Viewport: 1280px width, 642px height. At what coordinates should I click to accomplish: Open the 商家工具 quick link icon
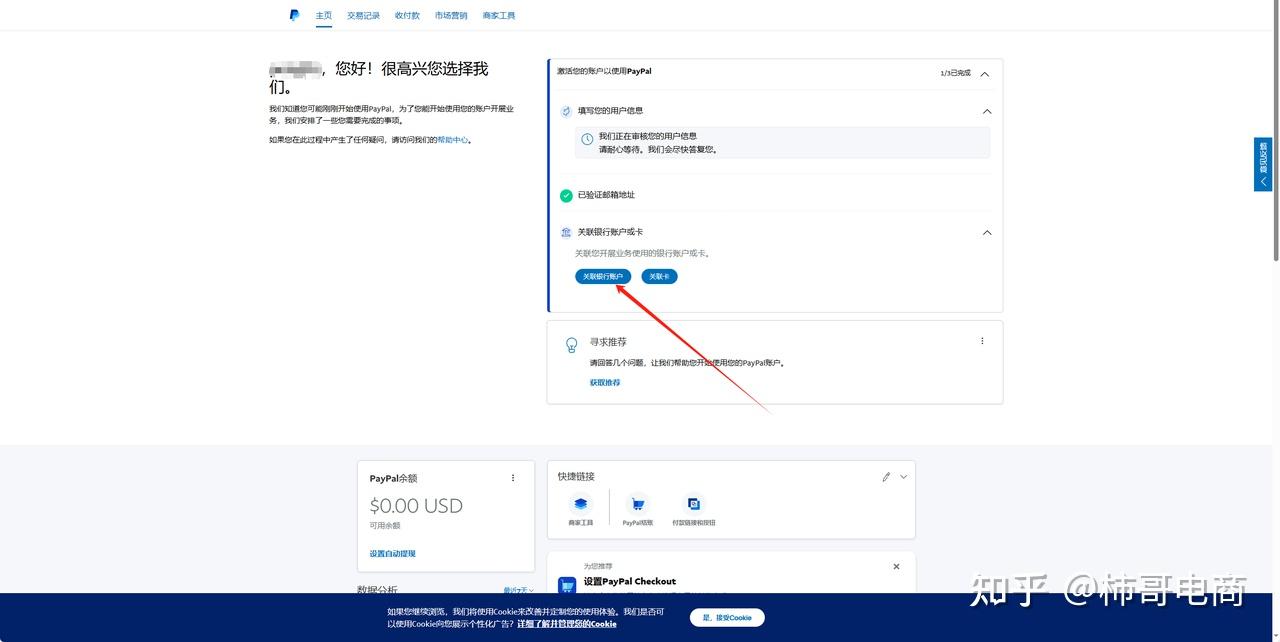pos(581,504)
